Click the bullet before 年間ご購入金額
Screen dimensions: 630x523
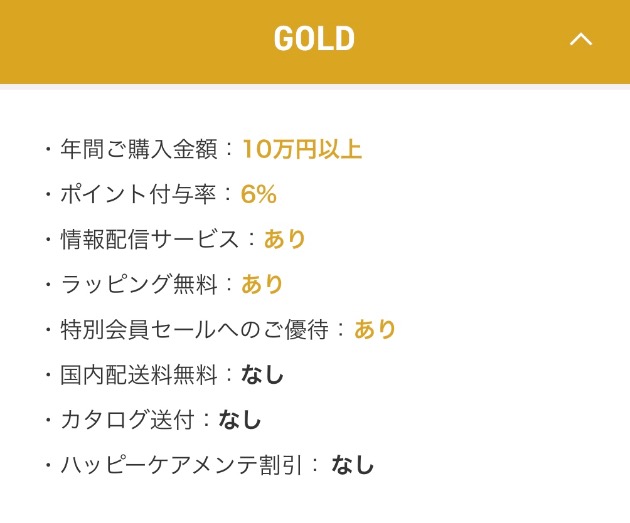point(48,149)
